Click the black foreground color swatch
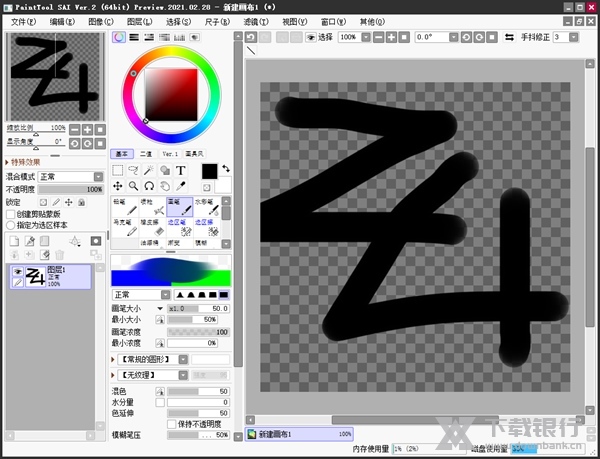Viewport: 600px width, 459px height. (209, 171)
